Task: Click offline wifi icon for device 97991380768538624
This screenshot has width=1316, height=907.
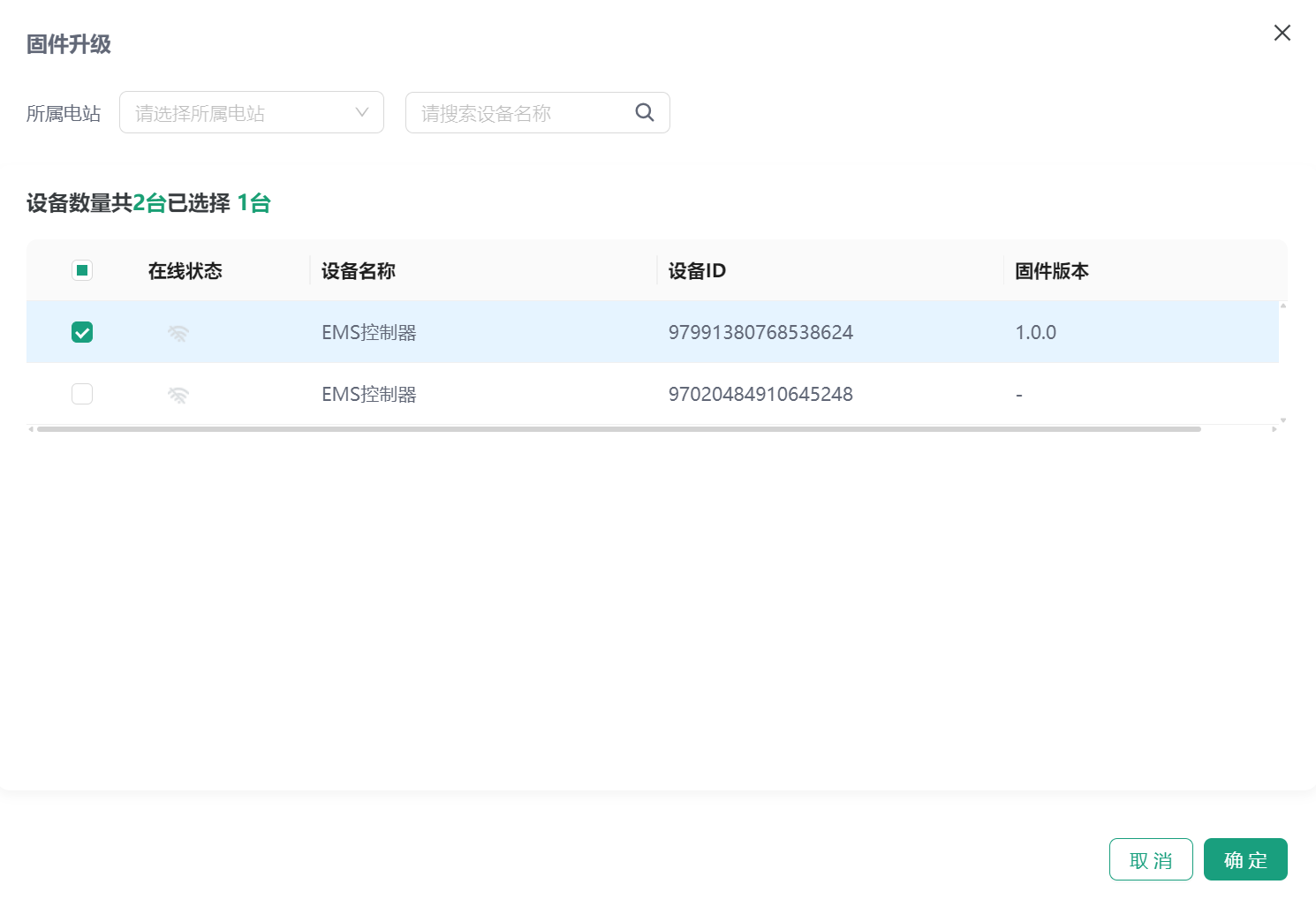Action: (x=178, y=333)
